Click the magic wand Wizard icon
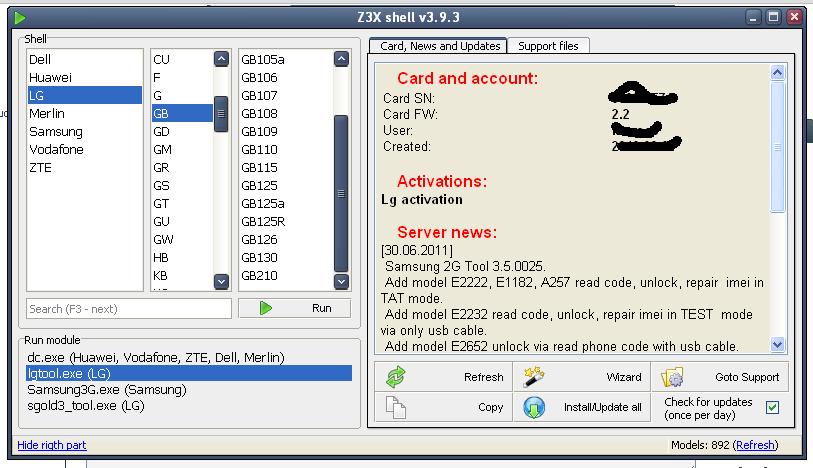813x468 pixels. (534, 377)
